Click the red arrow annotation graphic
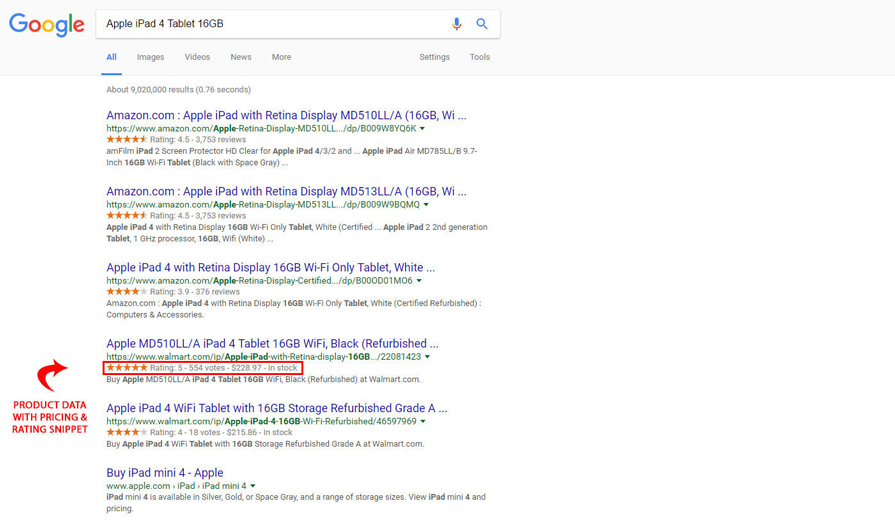This screenshot has height=525, width=895. (x=52, y=375)
